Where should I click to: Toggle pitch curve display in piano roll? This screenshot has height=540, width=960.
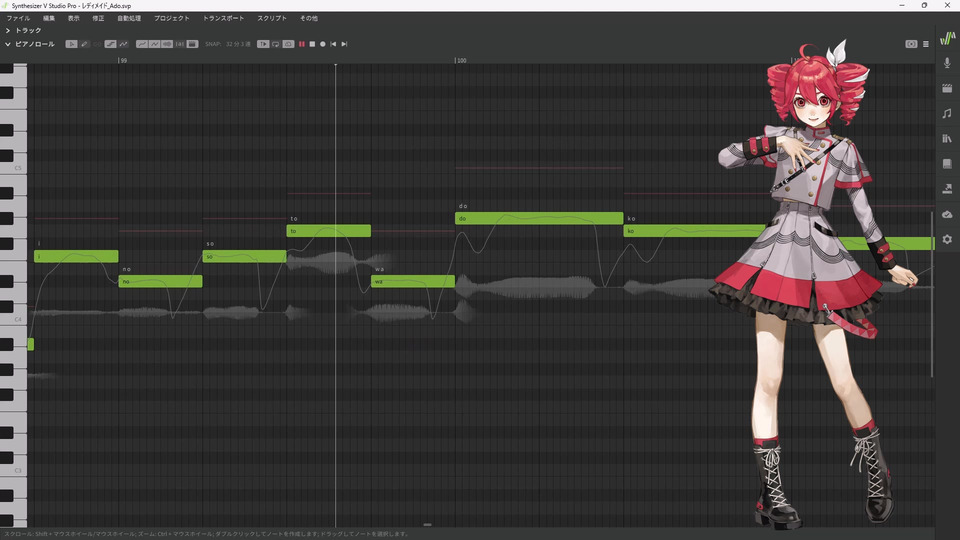pos(142,44)
